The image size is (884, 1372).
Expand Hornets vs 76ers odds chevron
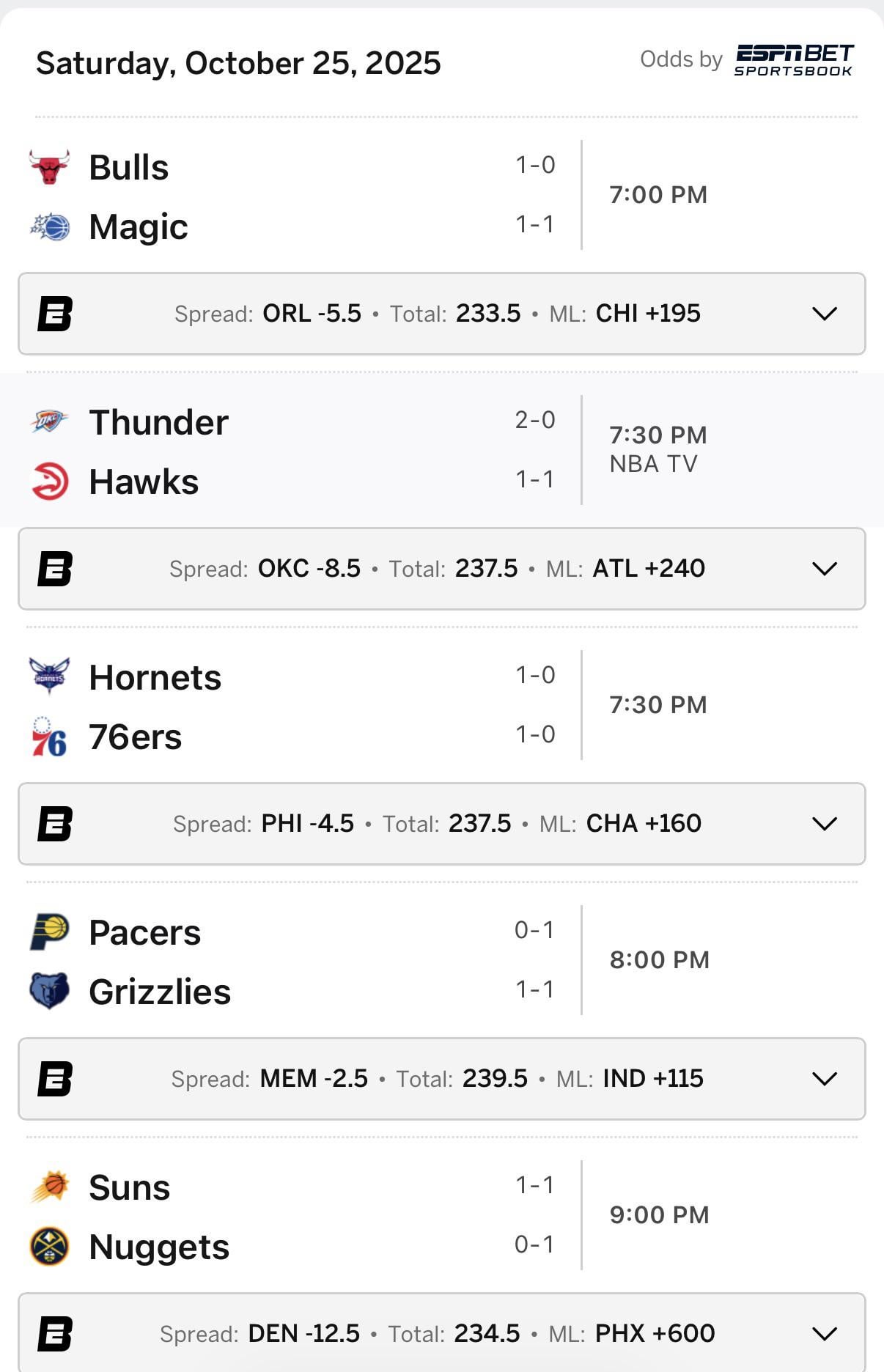point(825,824)
